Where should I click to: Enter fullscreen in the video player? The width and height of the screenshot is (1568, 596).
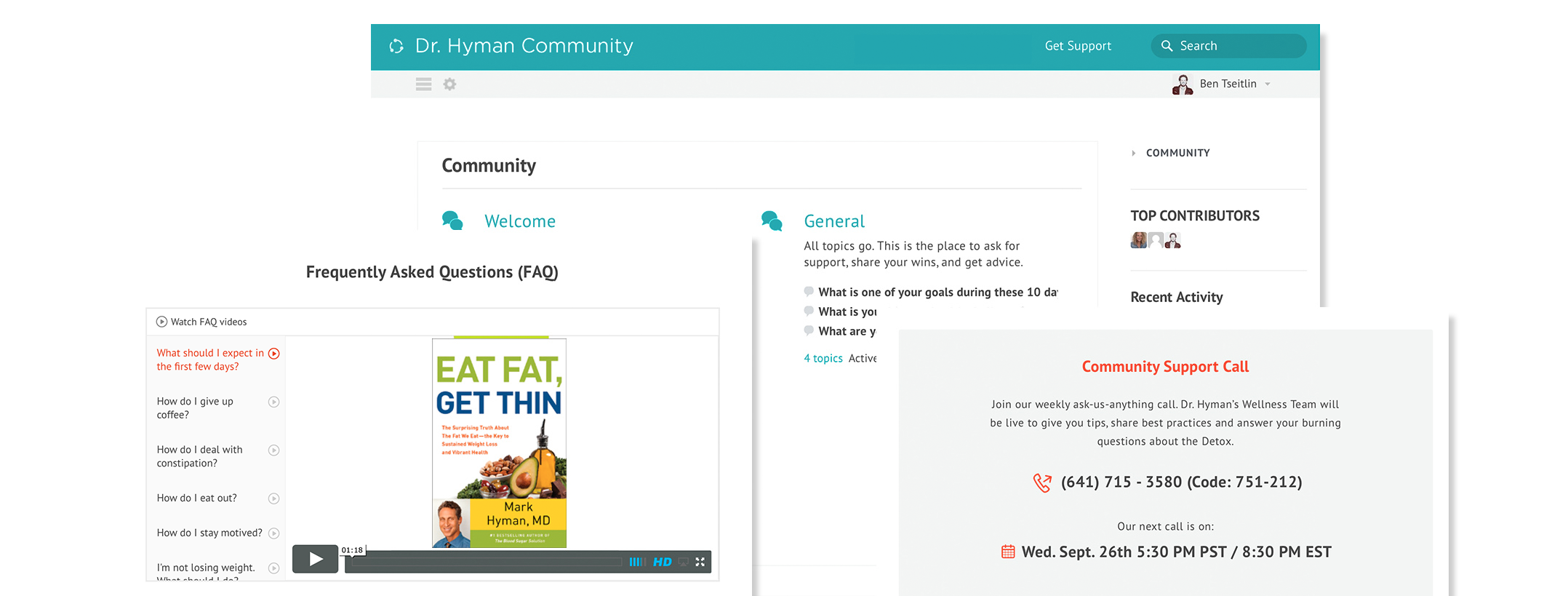coord(700,562)
